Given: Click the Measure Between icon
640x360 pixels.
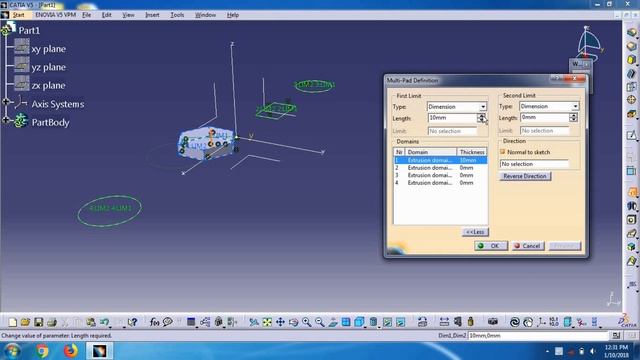Looking at the screenshot, I should click(x=444, y=322).
